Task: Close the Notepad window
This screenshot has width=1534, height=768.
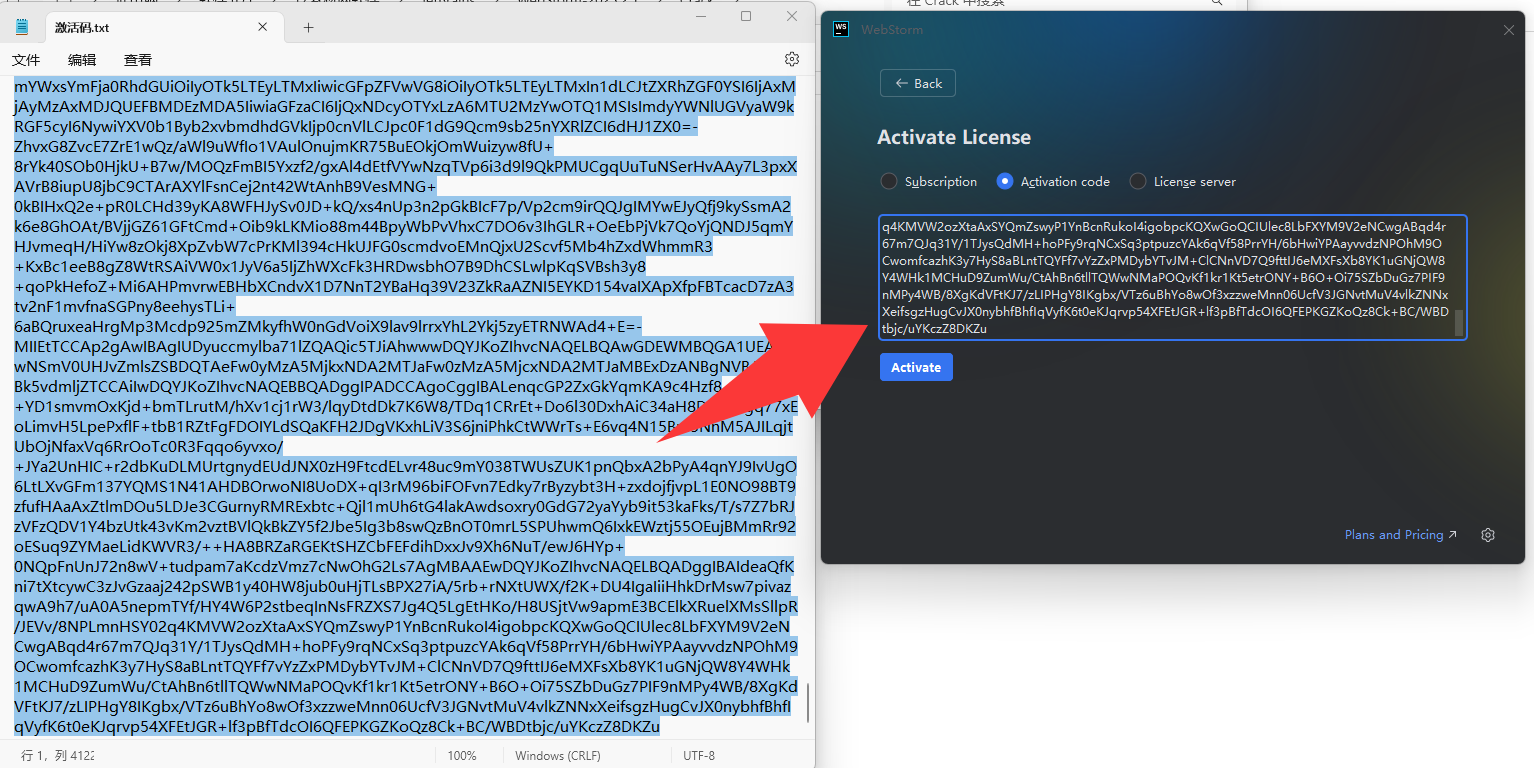Action: pyautogui.click(x=792, y=16)
